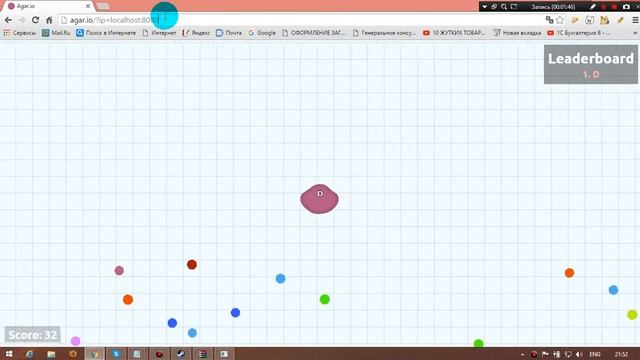This screenshot has width=640, height=360.
Task: Open the recorder dropdown arrow
Action: [x=484, y=7]
